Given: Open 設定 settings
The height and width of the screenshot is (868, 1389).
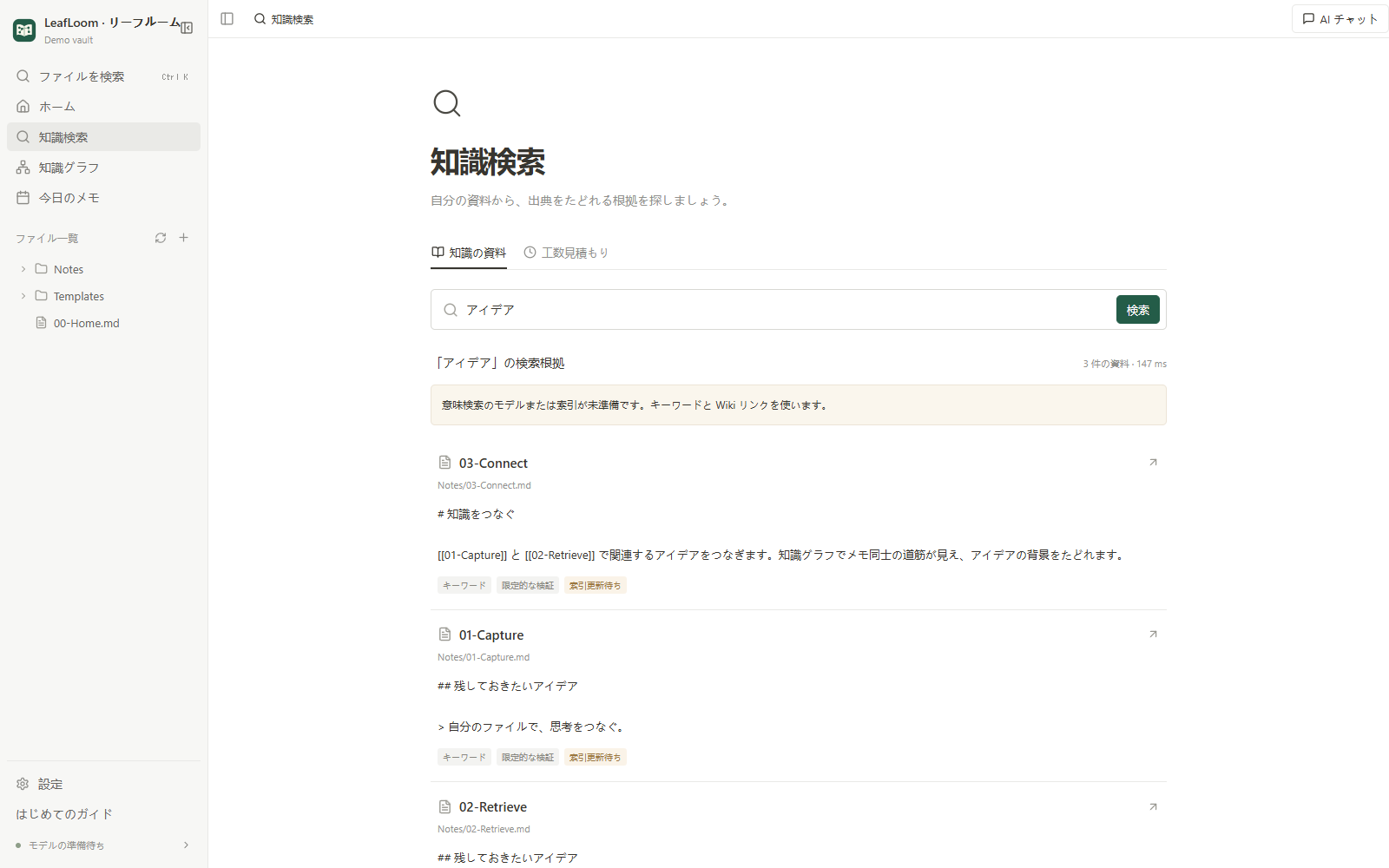Looking at the screenshot, I should (x=103, y=784).
